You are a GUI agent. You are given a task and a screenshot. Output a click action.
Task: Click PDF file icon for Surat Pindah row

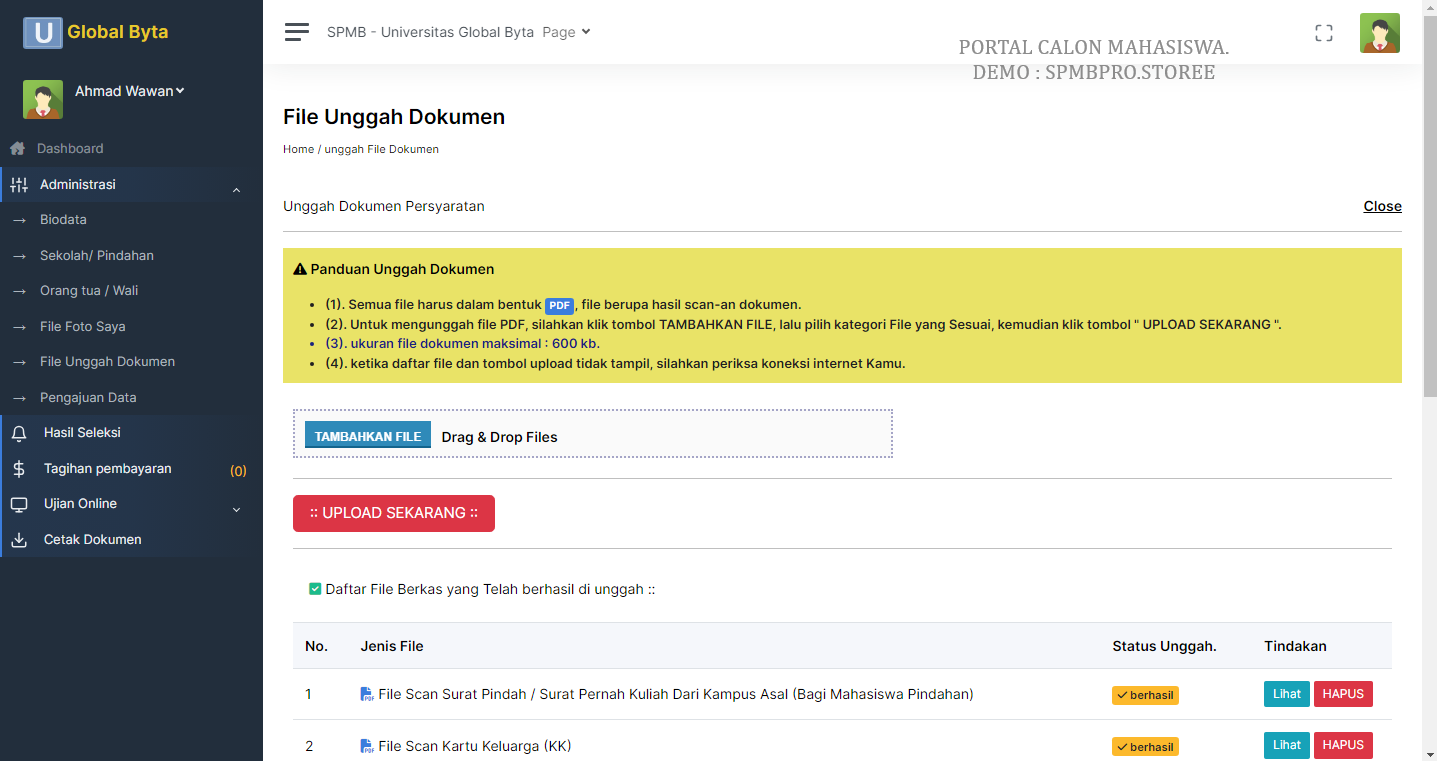coord(366,694)
